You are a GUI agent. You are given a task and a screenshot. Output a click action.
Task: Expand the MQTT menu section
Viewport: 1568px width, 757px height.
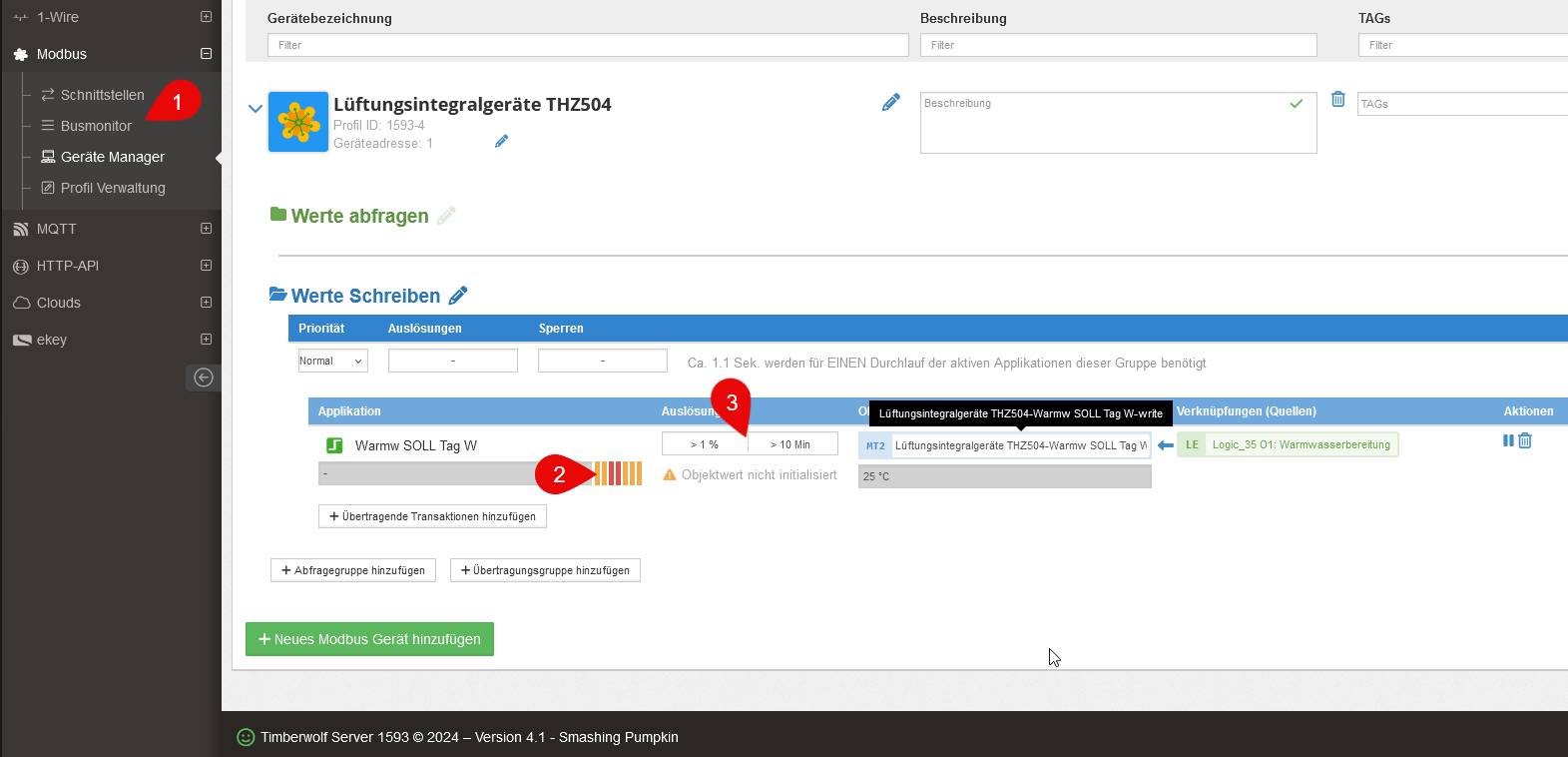[x=206, y=229]
